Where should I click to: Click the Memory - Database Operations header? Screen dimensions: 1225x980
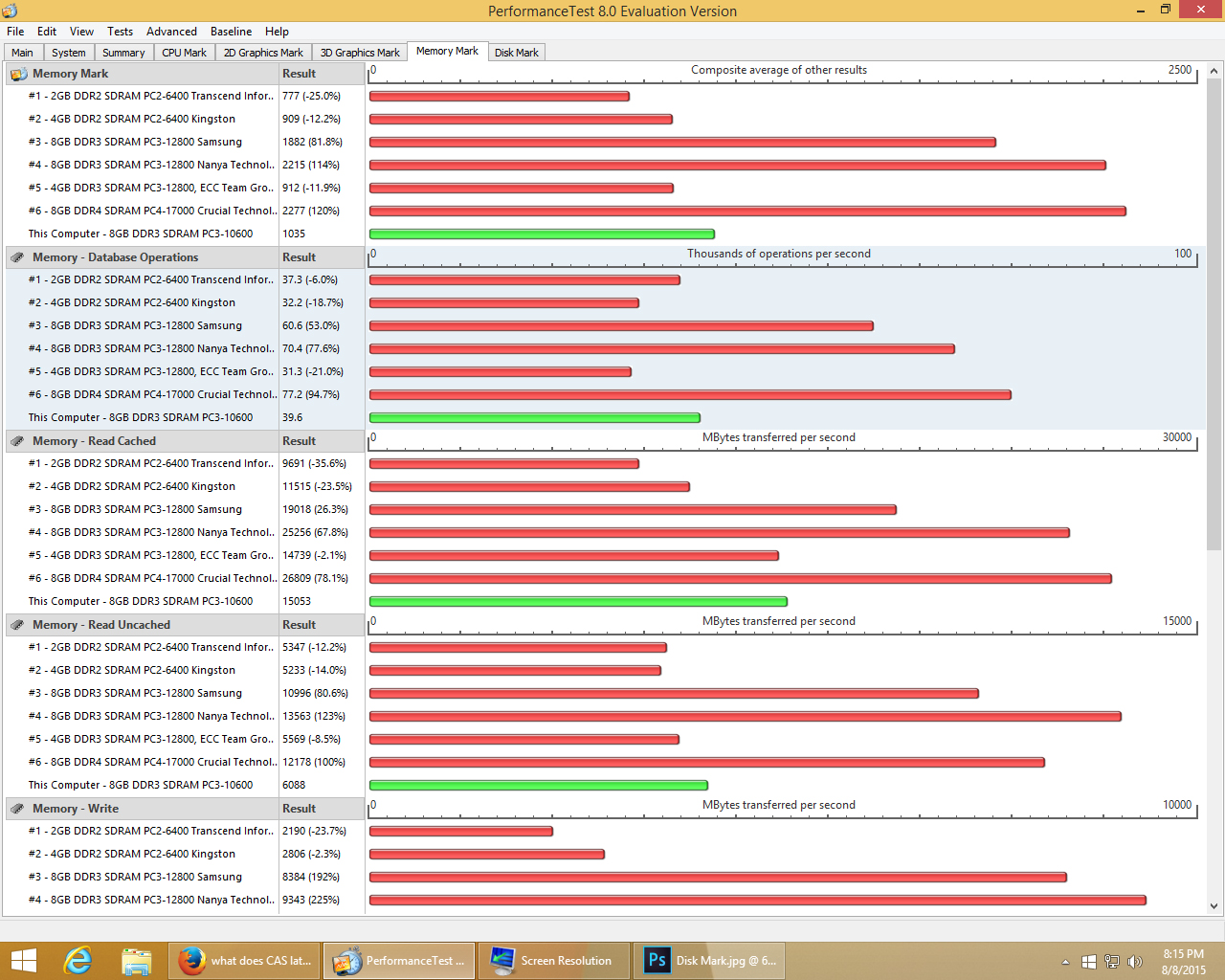point(142,257)
